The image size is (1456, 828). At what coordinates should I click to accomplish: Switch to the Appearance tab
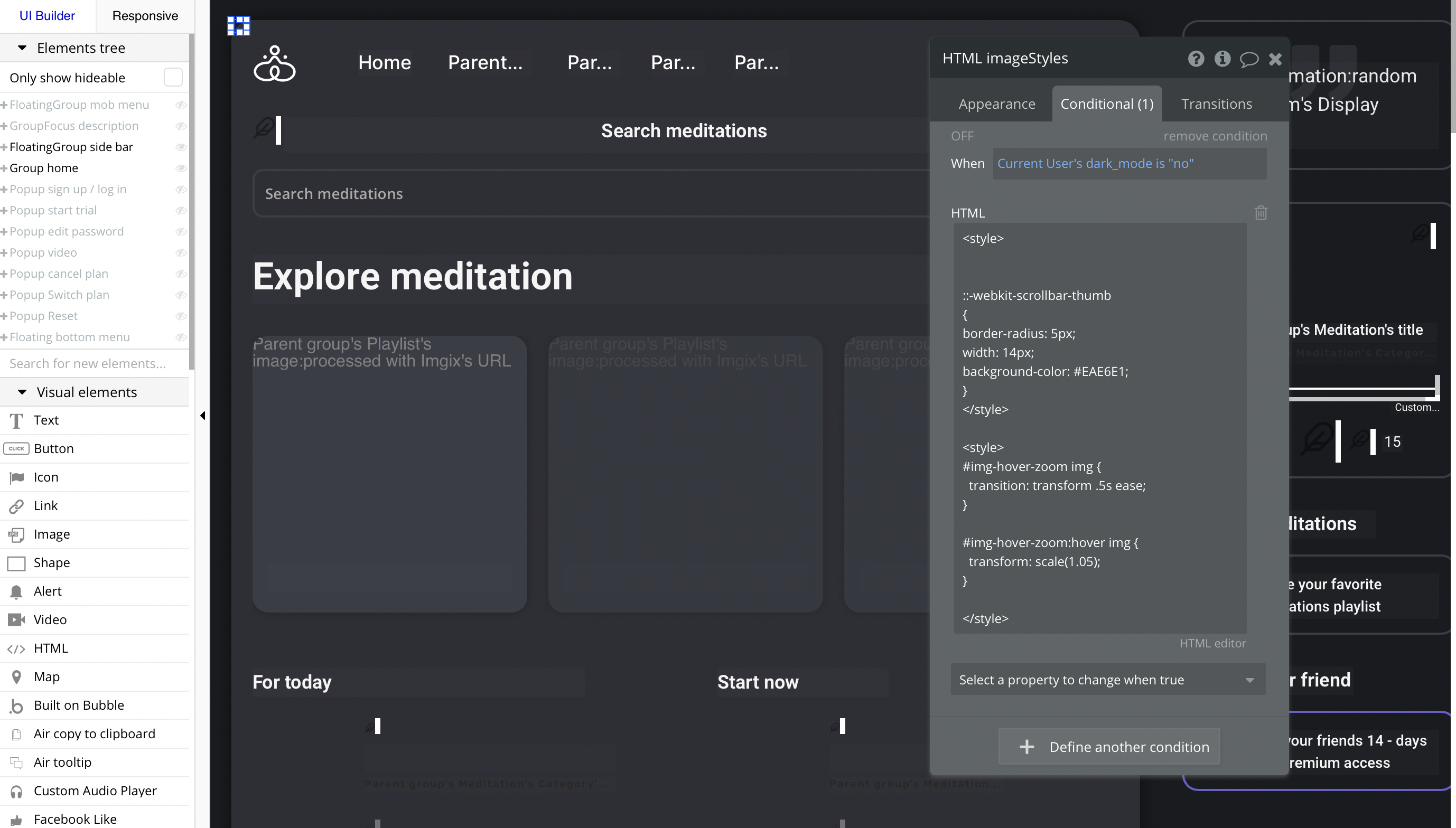tap(996, 104)
